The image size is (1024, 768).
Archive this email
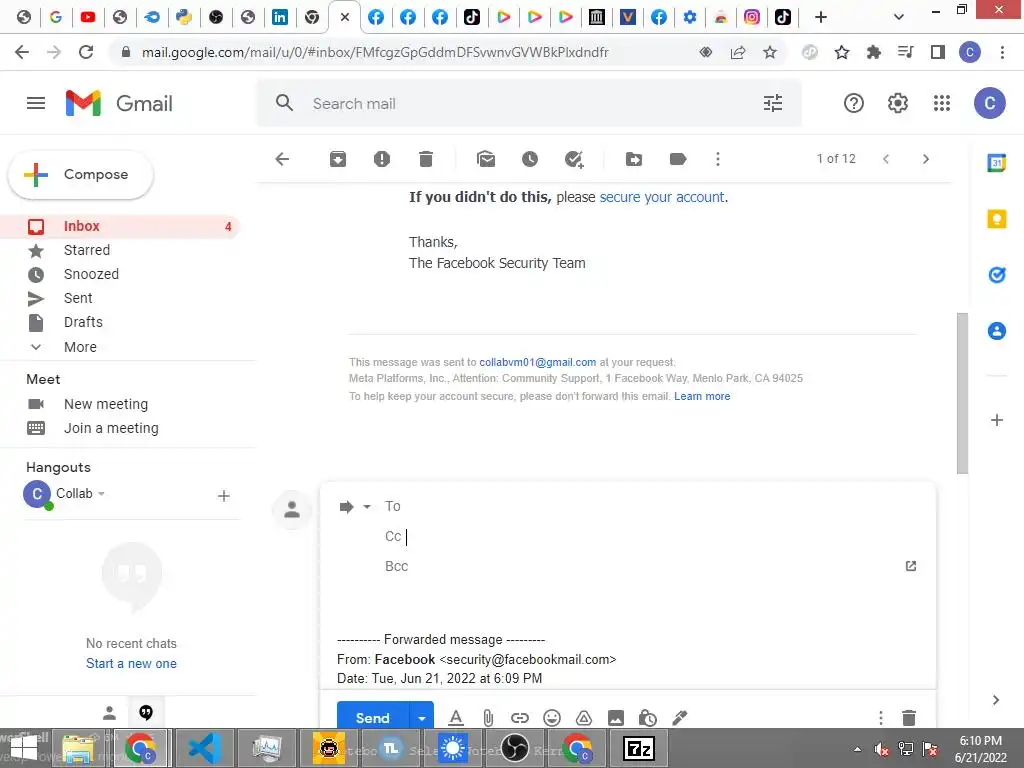tap(338, 159)
